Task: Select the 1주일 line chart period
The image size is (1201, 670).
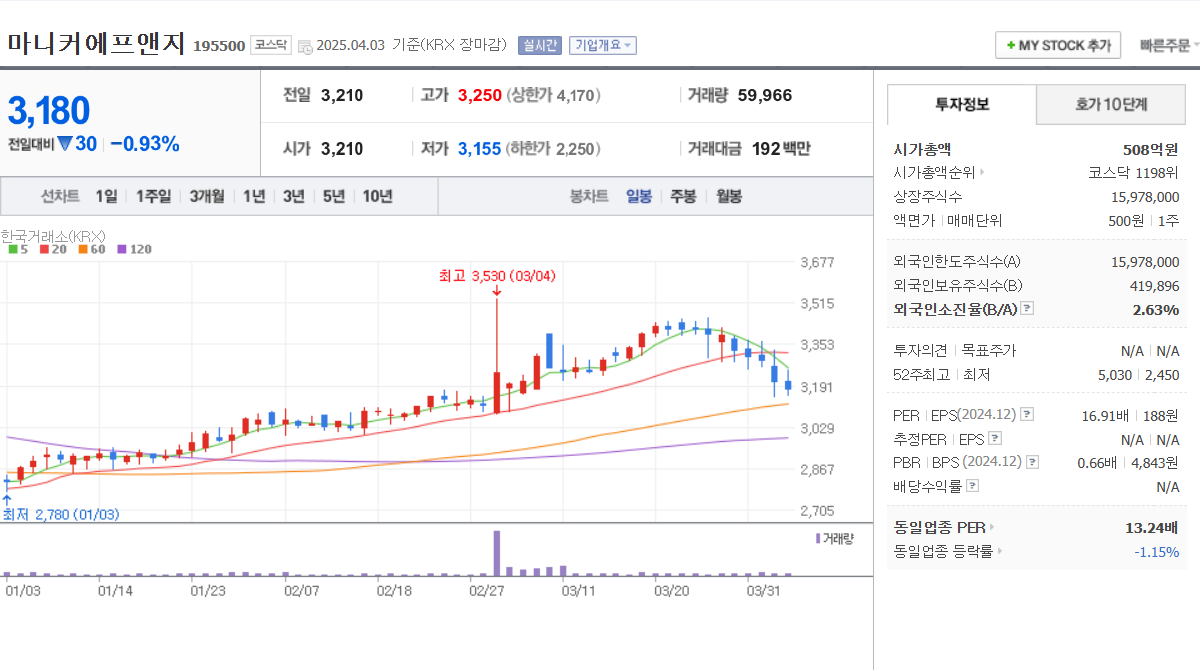Action: pos(153,196)
